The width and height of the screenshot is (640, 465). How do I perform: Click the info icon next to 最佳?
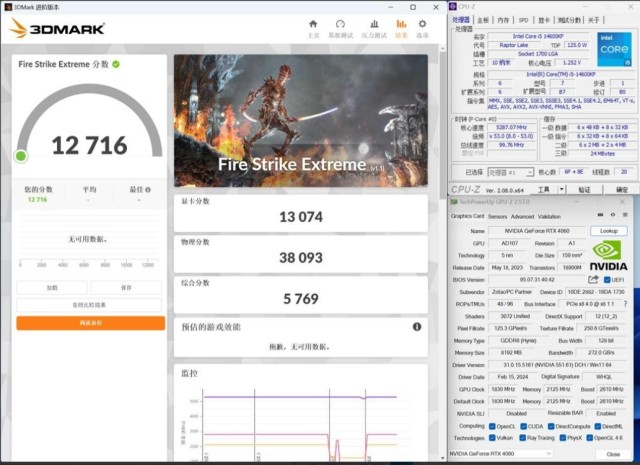(148, 190)
